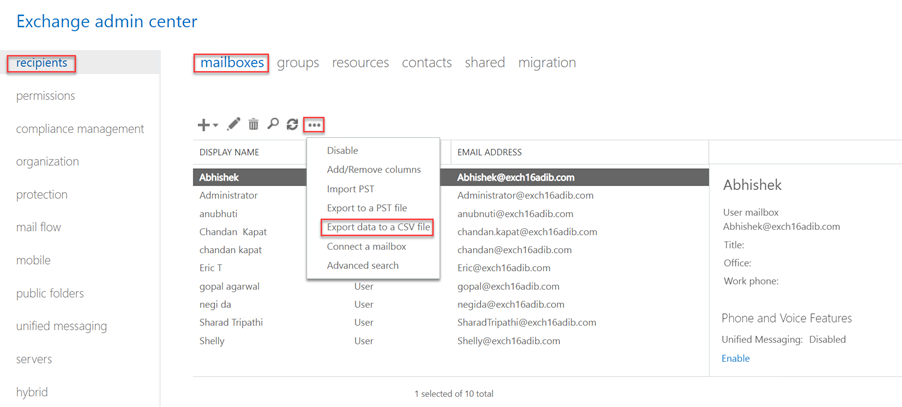
Task: Select the negi da mailbox row
Action: coord(450,304)
